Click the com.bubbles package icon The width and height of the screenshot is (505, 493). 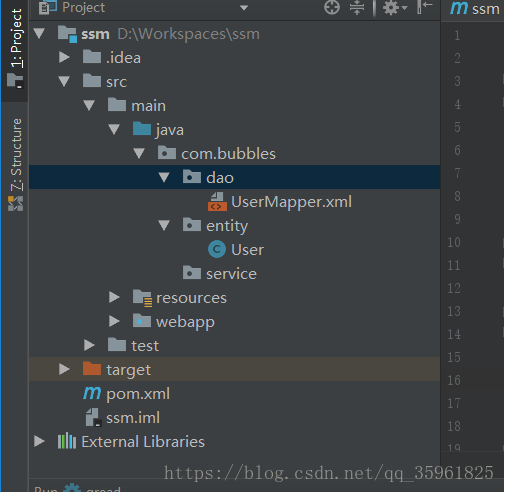pos(167,153)
